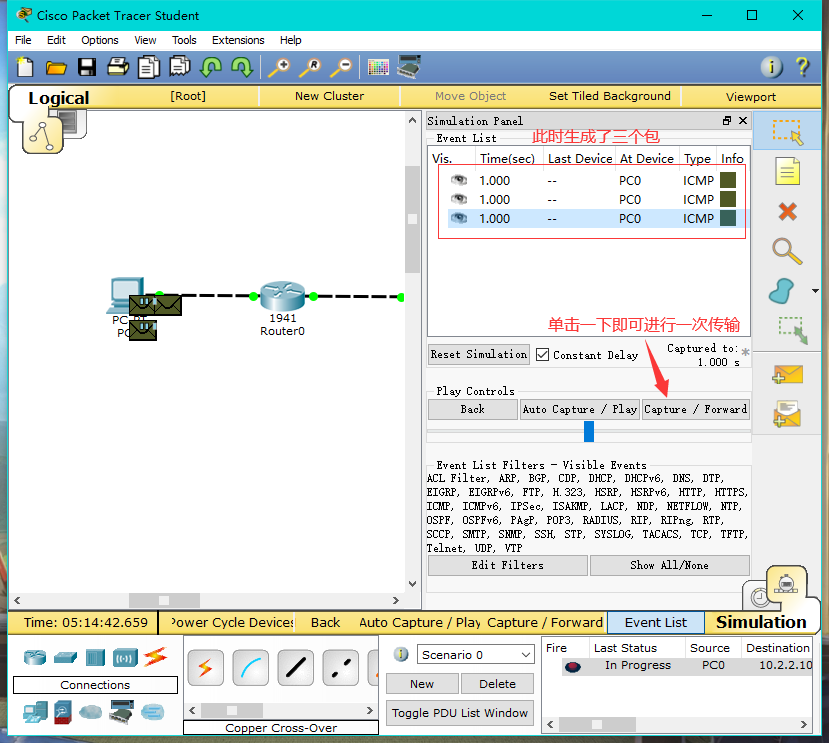Open a file with folder icon
This screenshot has width=829, height=743.
coord(56,67)
